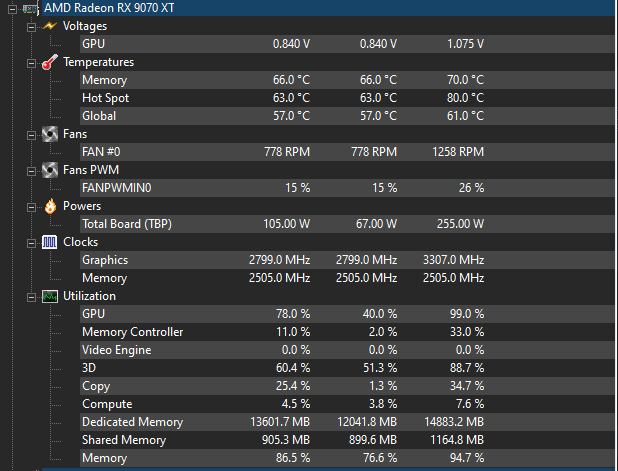Click the 99.0 % GPU max utilization

[467, 314]
